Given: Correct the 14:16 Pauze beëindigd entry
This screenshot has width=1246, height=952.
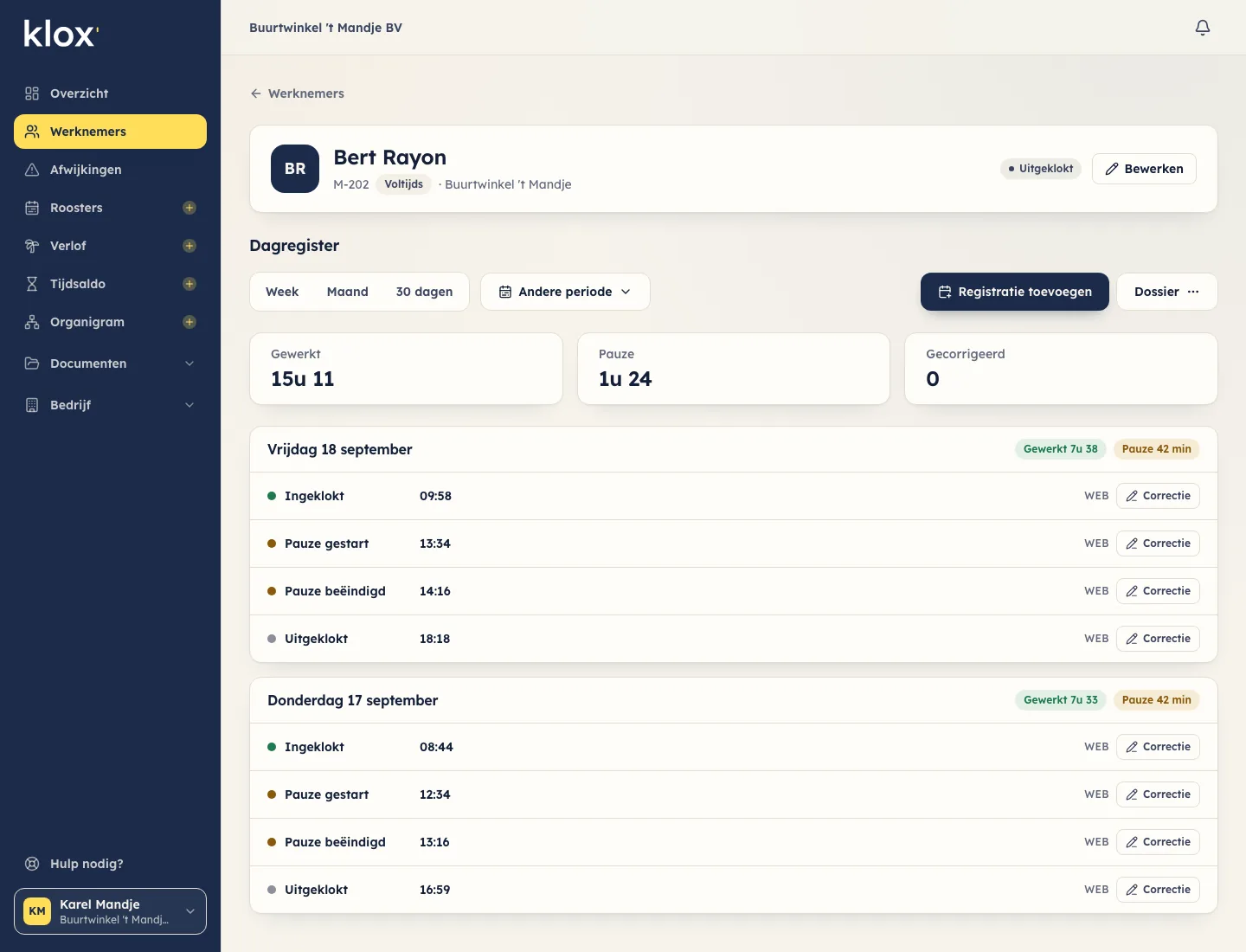Looking at the screenshot, I should click(x=1158, y=591).
